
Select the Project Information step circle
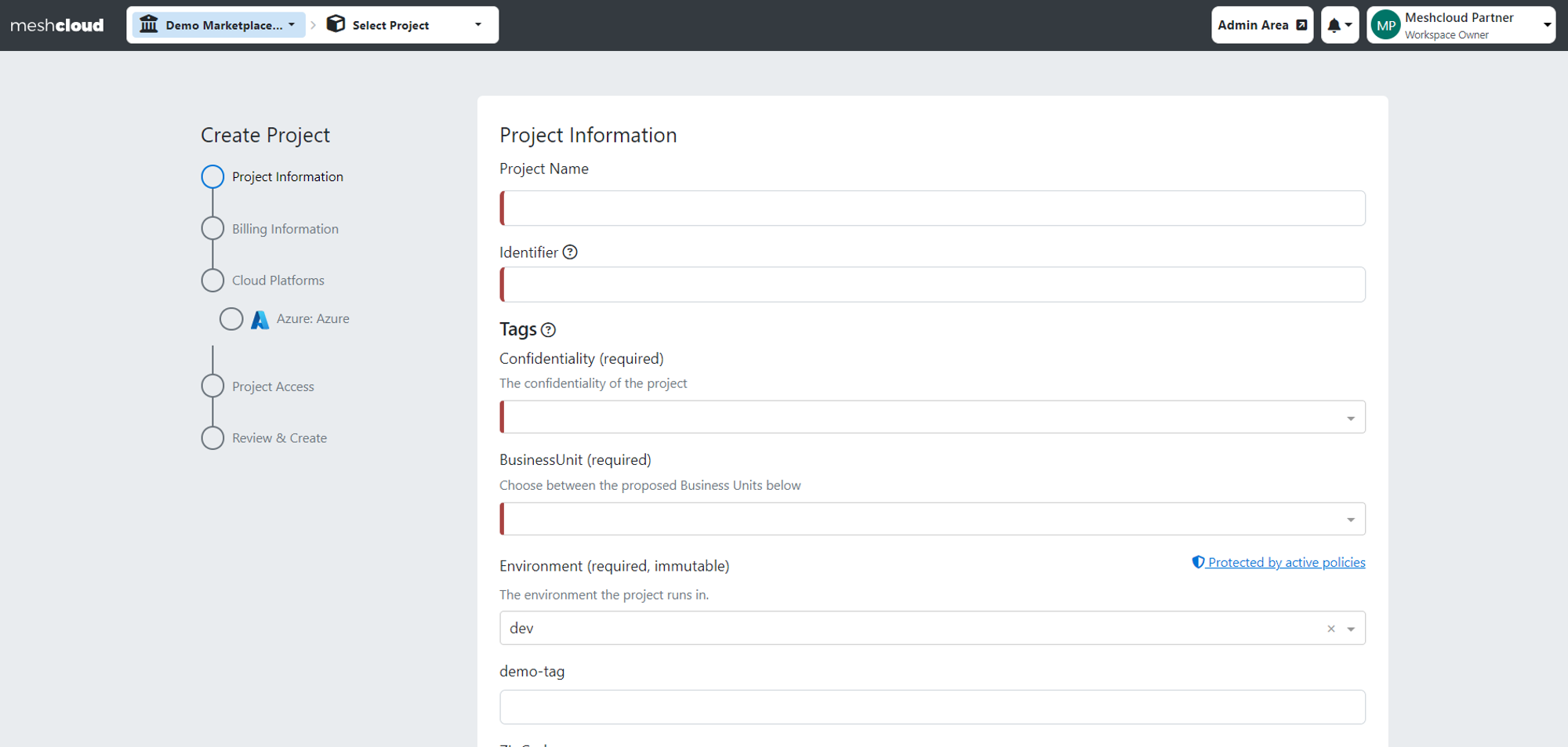pyautogui.click(x=212, y=177)
